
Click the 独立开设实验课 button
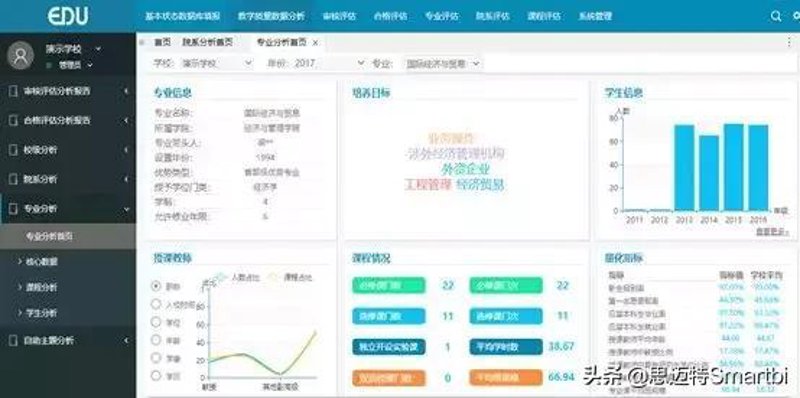pos(388,347)
